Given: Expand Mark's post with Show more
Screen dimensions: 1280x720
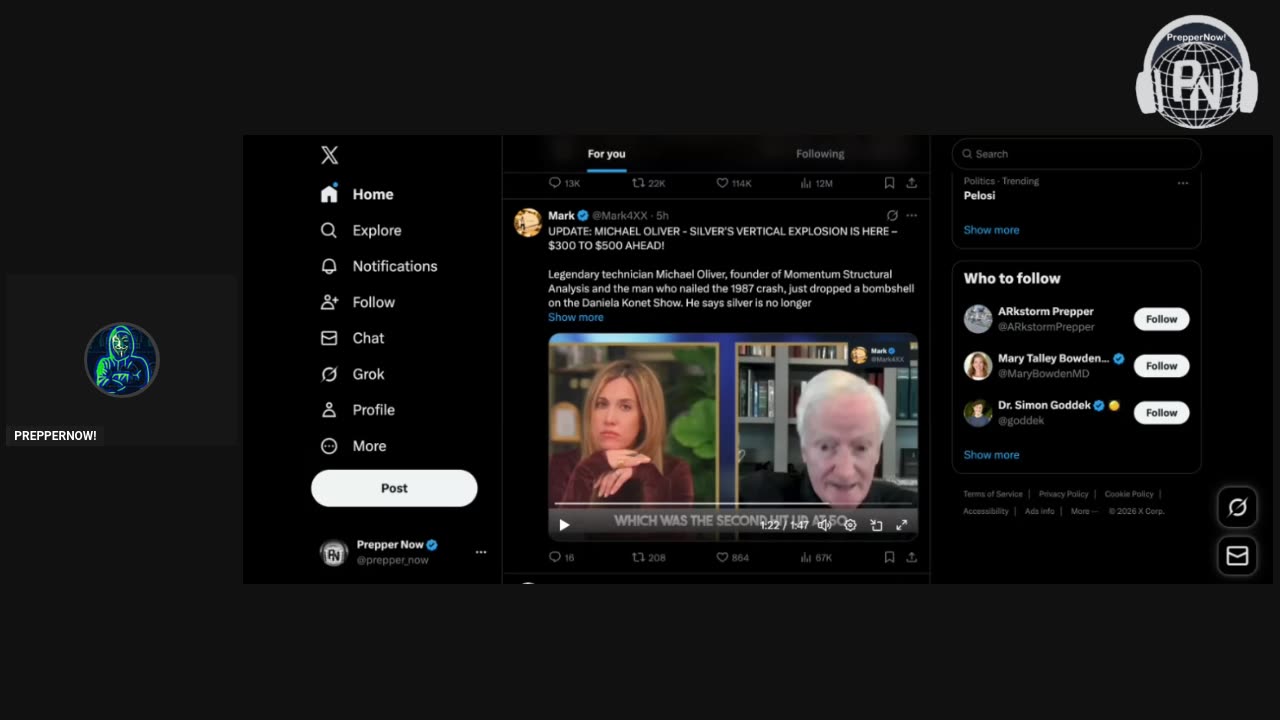Looking at the screenshot, I should [x=576, y=317].
